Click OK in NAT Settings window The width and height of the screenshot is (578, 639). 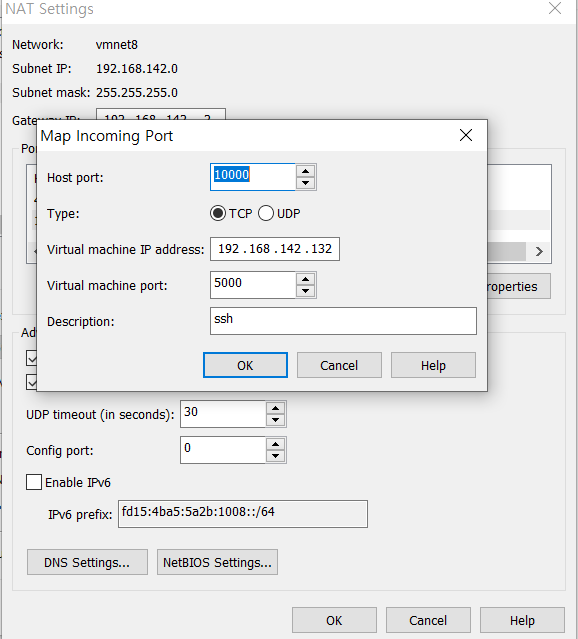[x=334, y=620]
